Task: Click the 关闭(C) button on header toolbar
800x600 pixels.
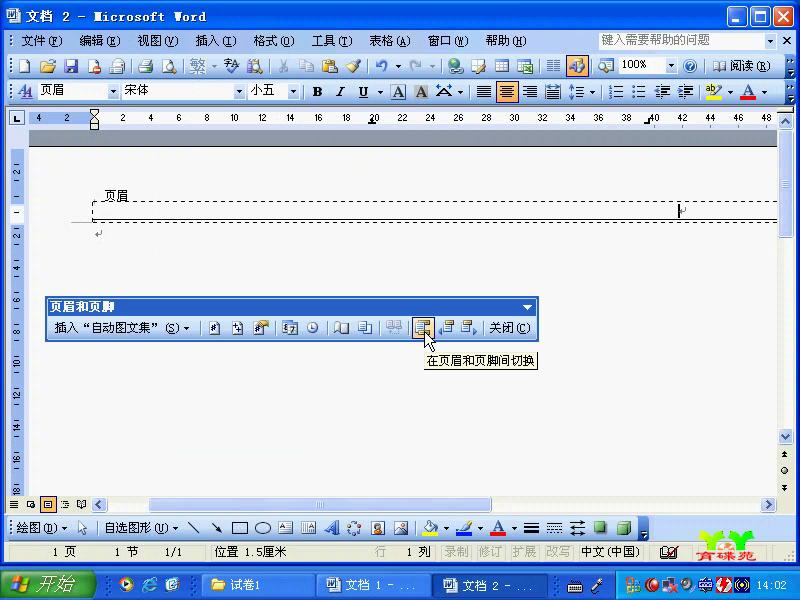Action: pos(510,328)
